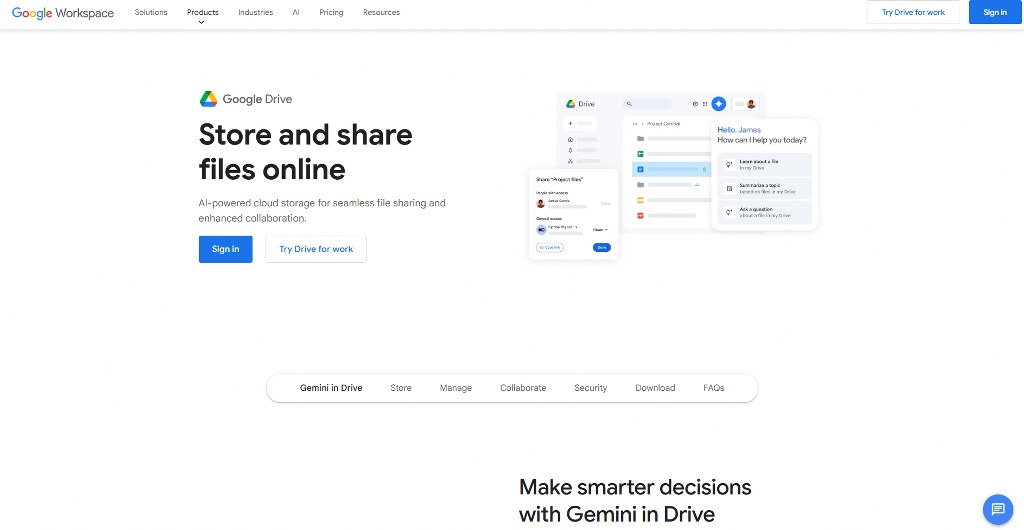Click the icon beside Summarize a topic

[x=729, y=189]
